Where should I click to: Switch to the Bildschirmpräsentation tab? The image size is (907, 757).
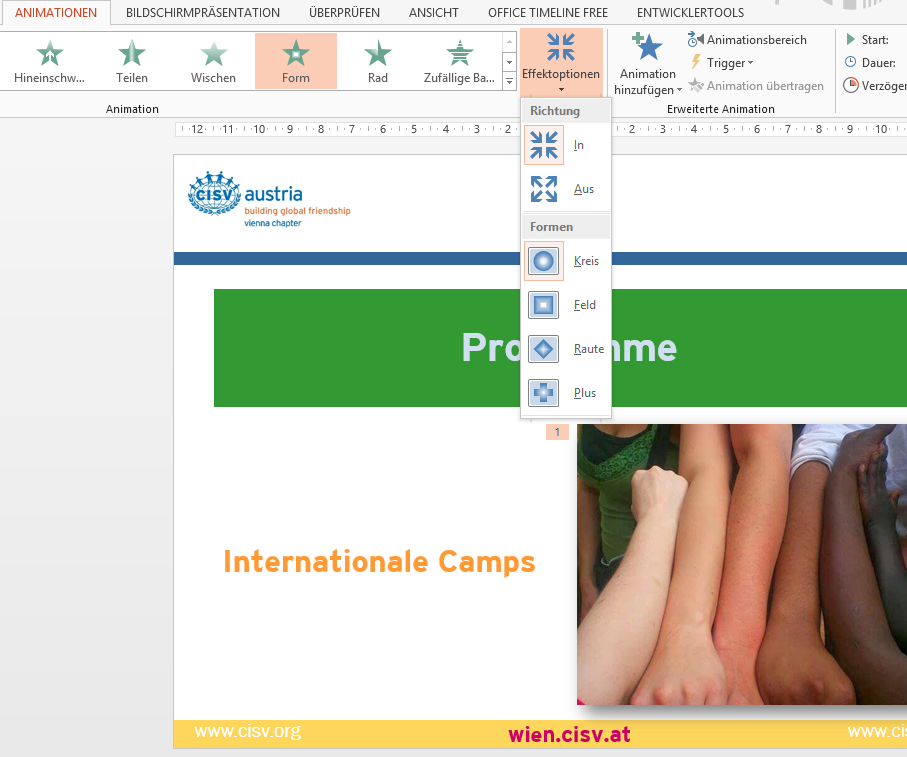203,13
